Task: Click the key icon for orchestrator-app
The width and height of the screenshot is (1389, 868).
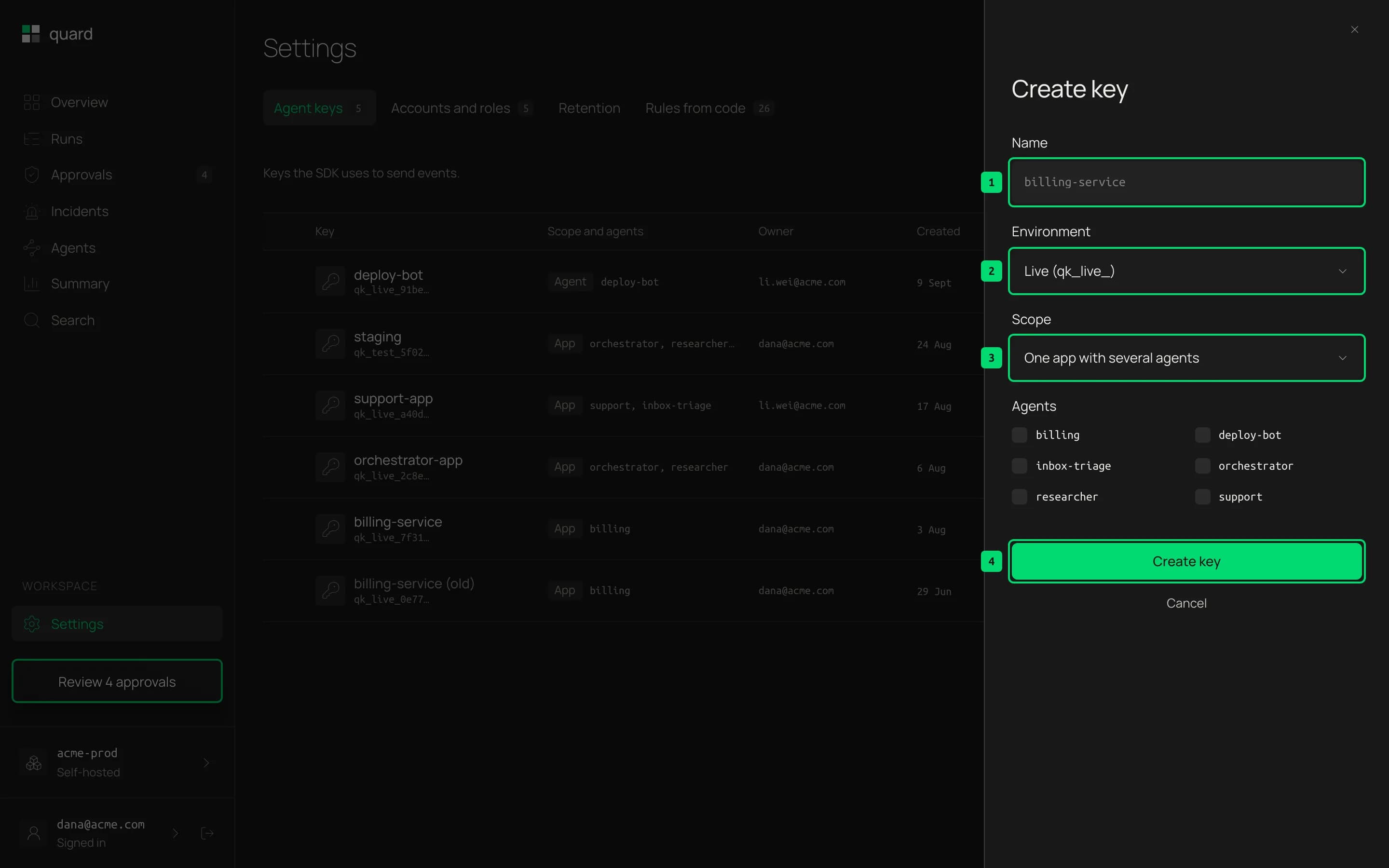Action: (x=330, y=467)
